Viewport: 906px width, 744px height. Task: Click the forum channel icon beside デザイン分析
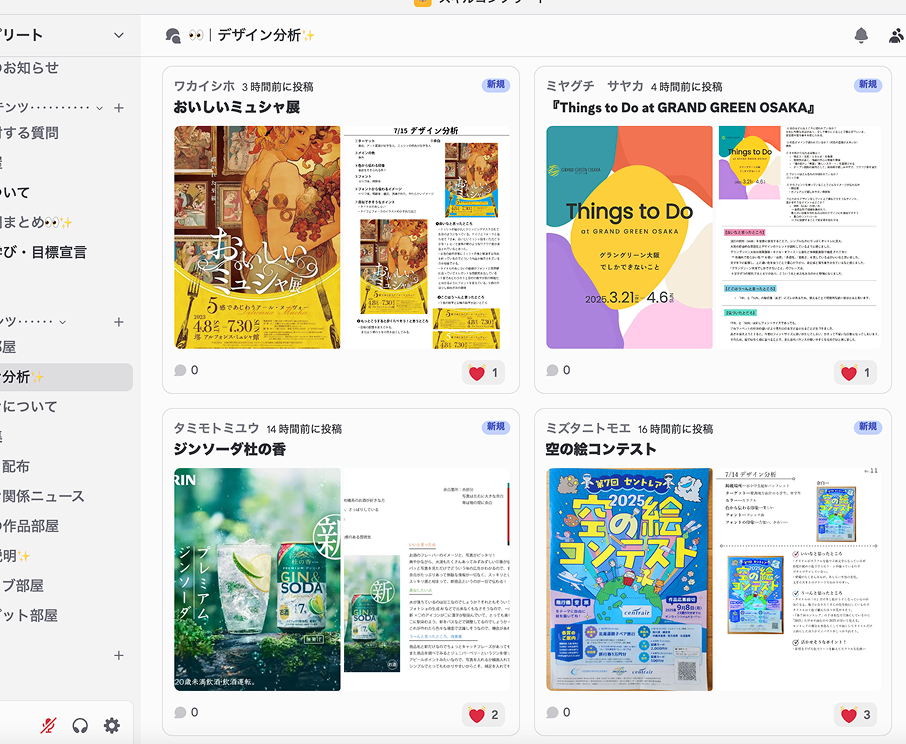[173, 36]
